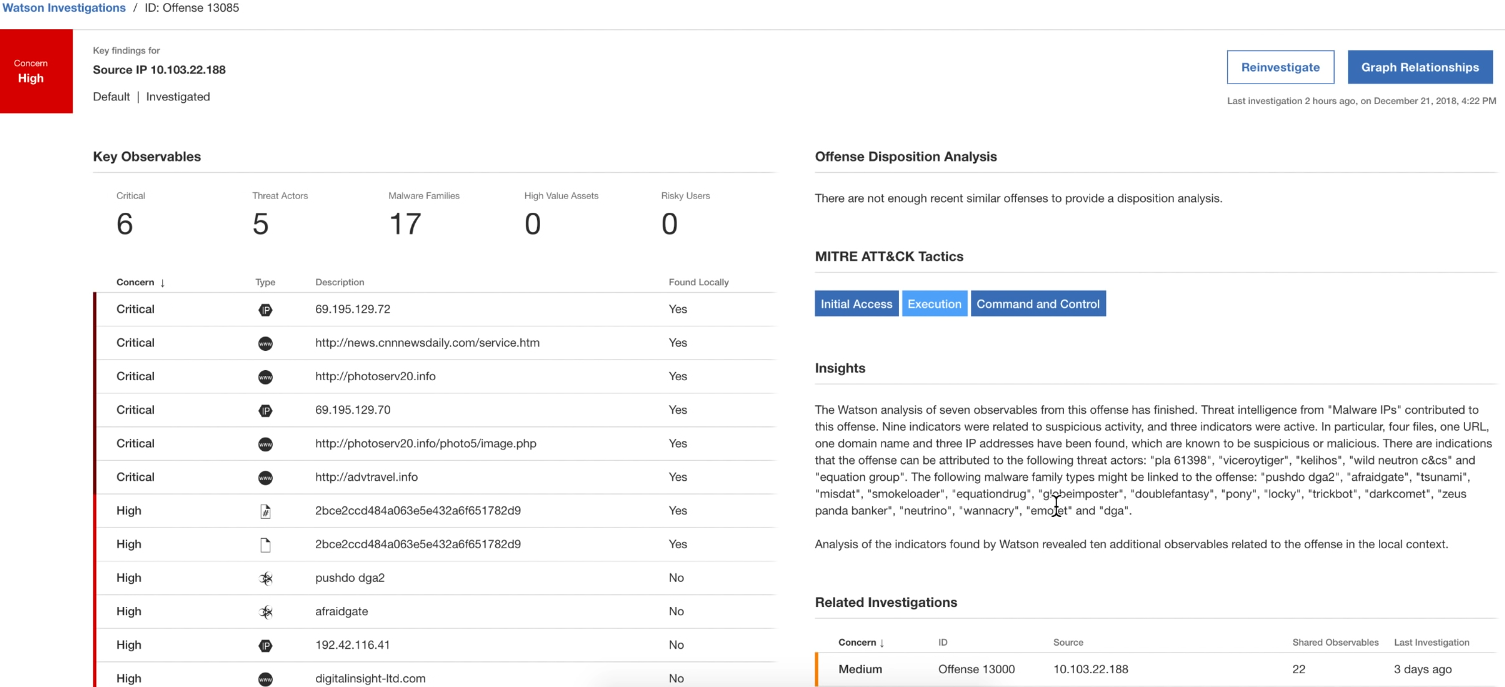Image resolution: width=1505 pixels, height=687 pixels.
Task: Click the ID: Offense 13085 breadcrumb
Action: point(192,8)
